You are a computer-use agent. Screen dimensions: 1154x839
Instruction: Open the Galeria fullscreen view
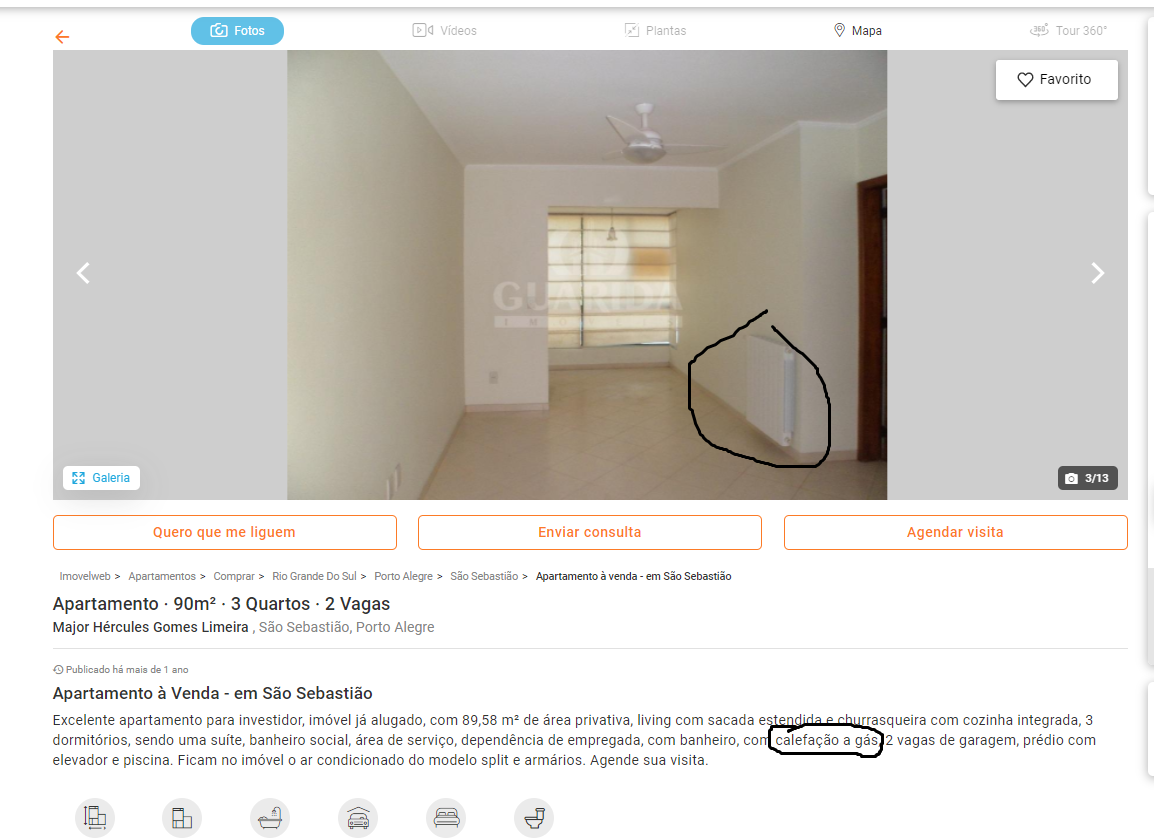pyautogui.click(x=101, y=478)
